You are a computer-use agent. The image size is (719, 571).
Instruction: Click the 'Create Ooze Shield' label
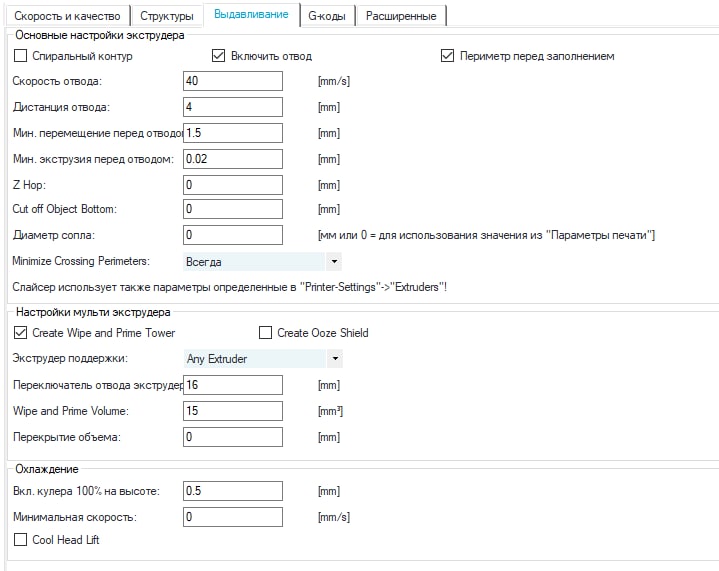click(x=323, y=333)
